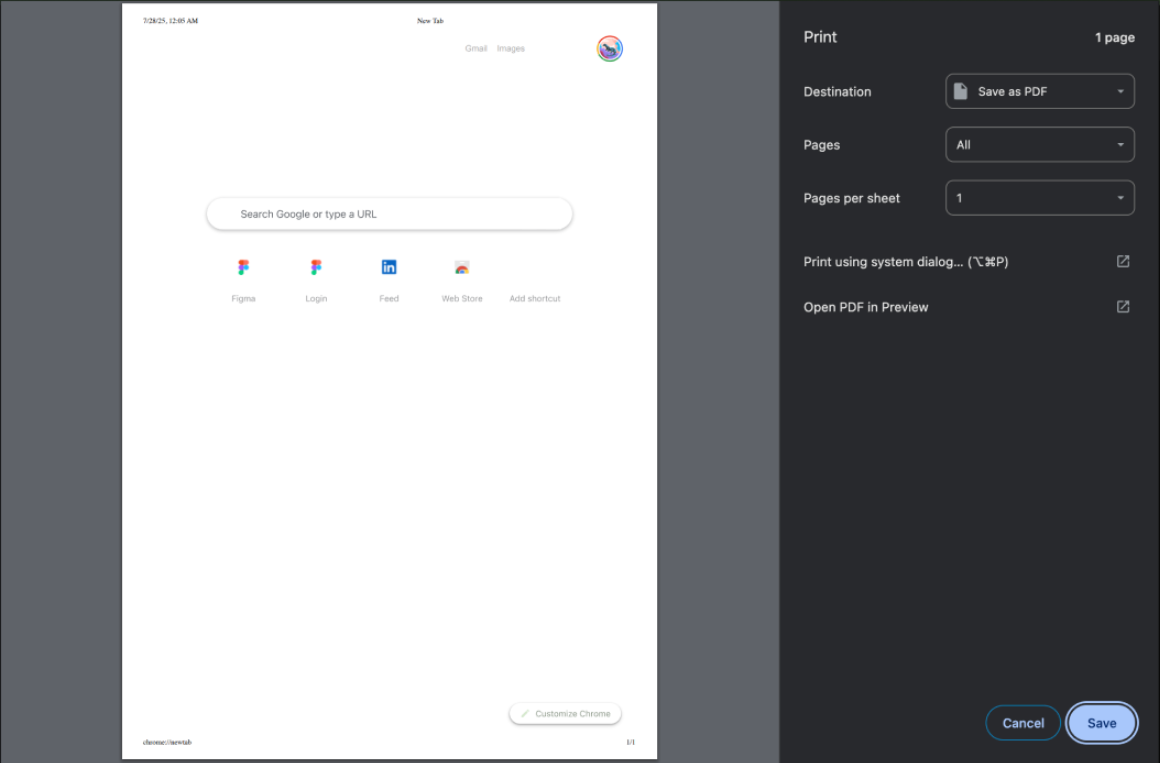Open the Pages per sheet dropdown
Image resolution: width=1160 pixels, height=763 pixels.
pyautogui.click(x=1039, y=198)
